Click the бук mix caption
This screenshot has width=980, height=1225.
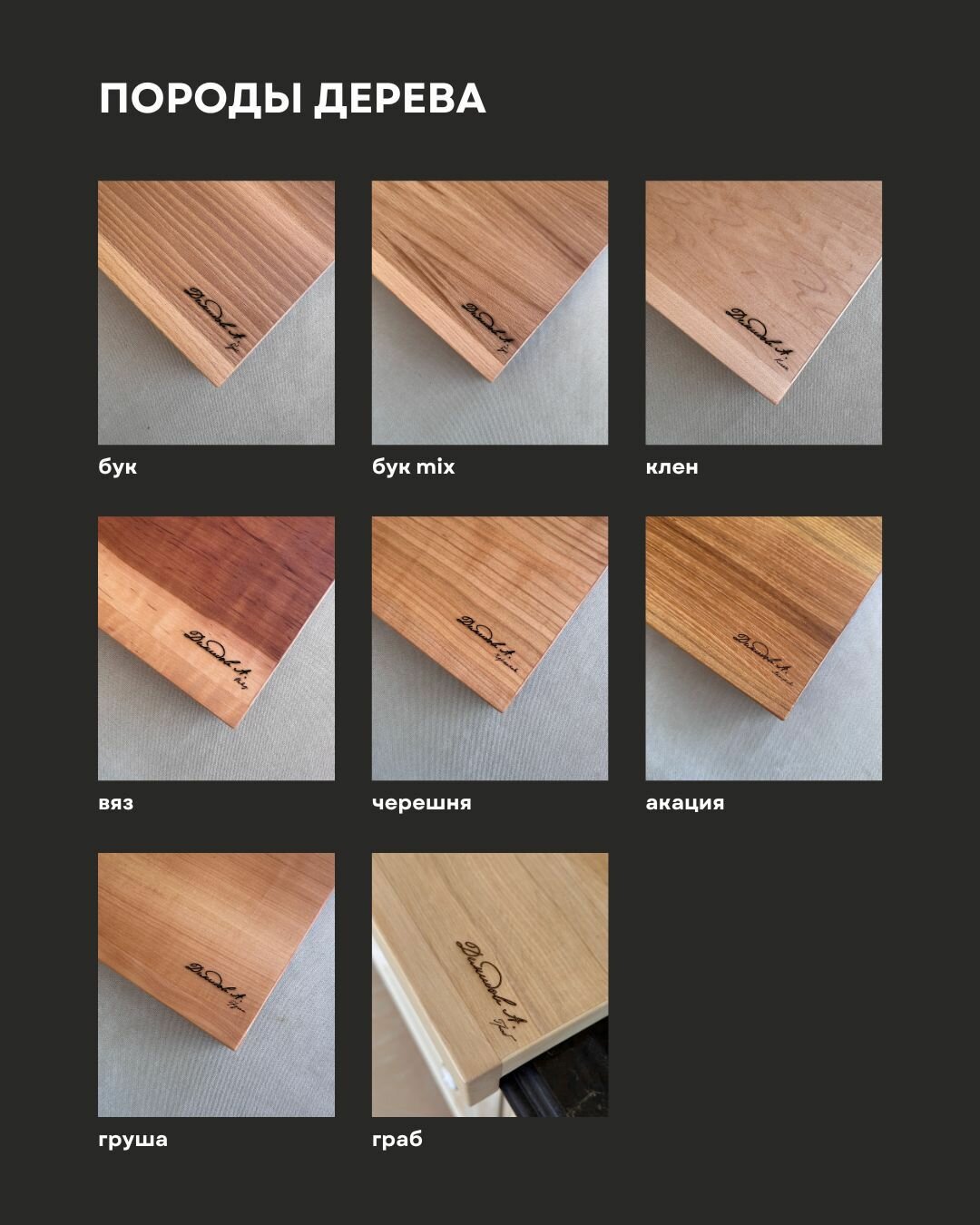[414, 467]
